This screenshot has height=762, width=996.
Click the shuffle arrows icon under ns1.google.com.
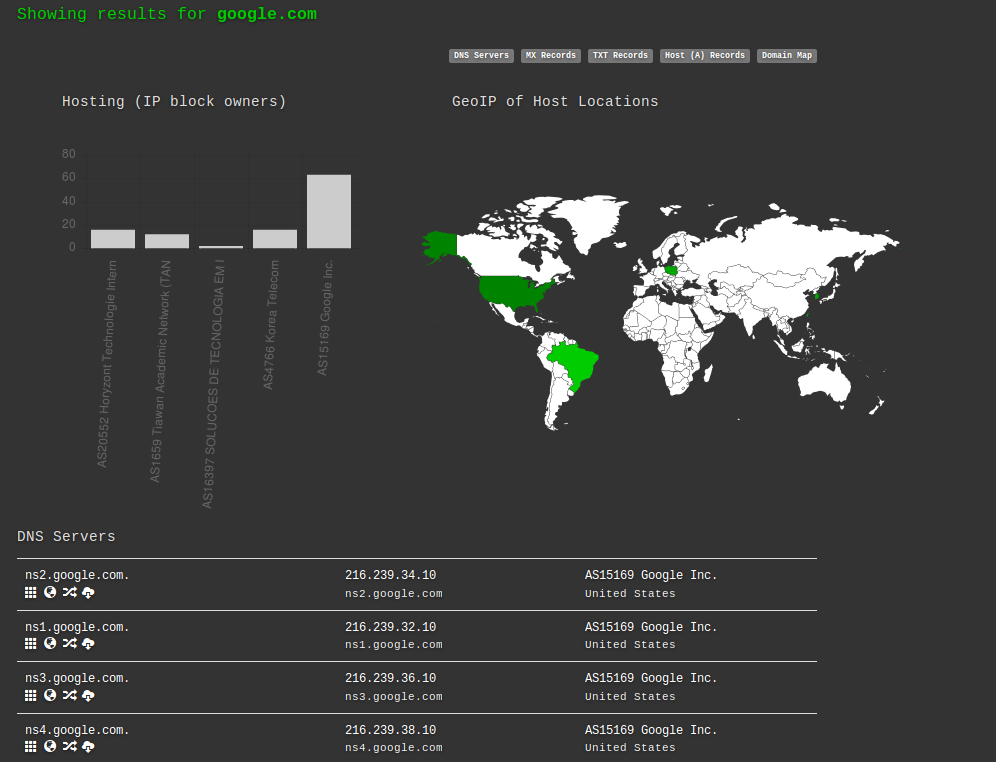(69, 643)
